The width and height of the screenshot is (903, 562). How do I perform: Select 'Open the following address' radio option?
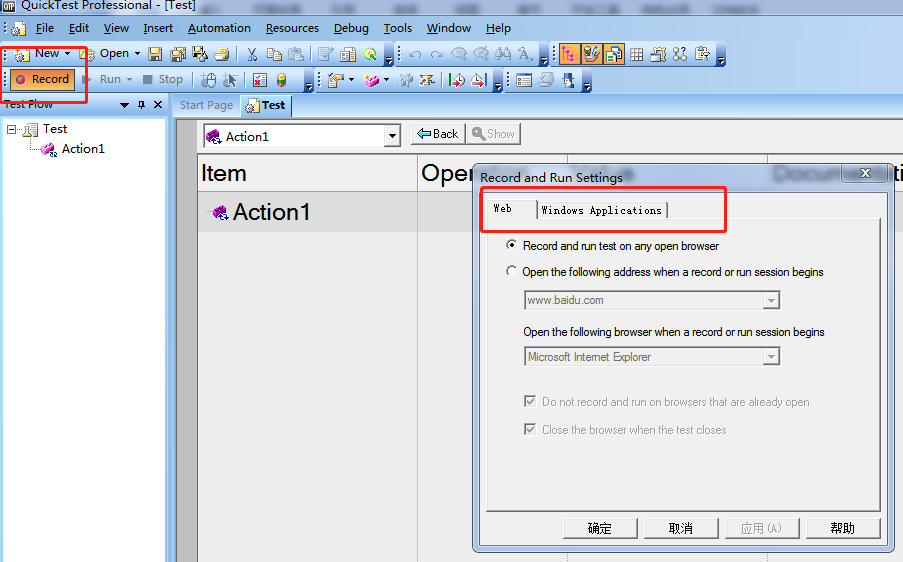coord(511,271)
